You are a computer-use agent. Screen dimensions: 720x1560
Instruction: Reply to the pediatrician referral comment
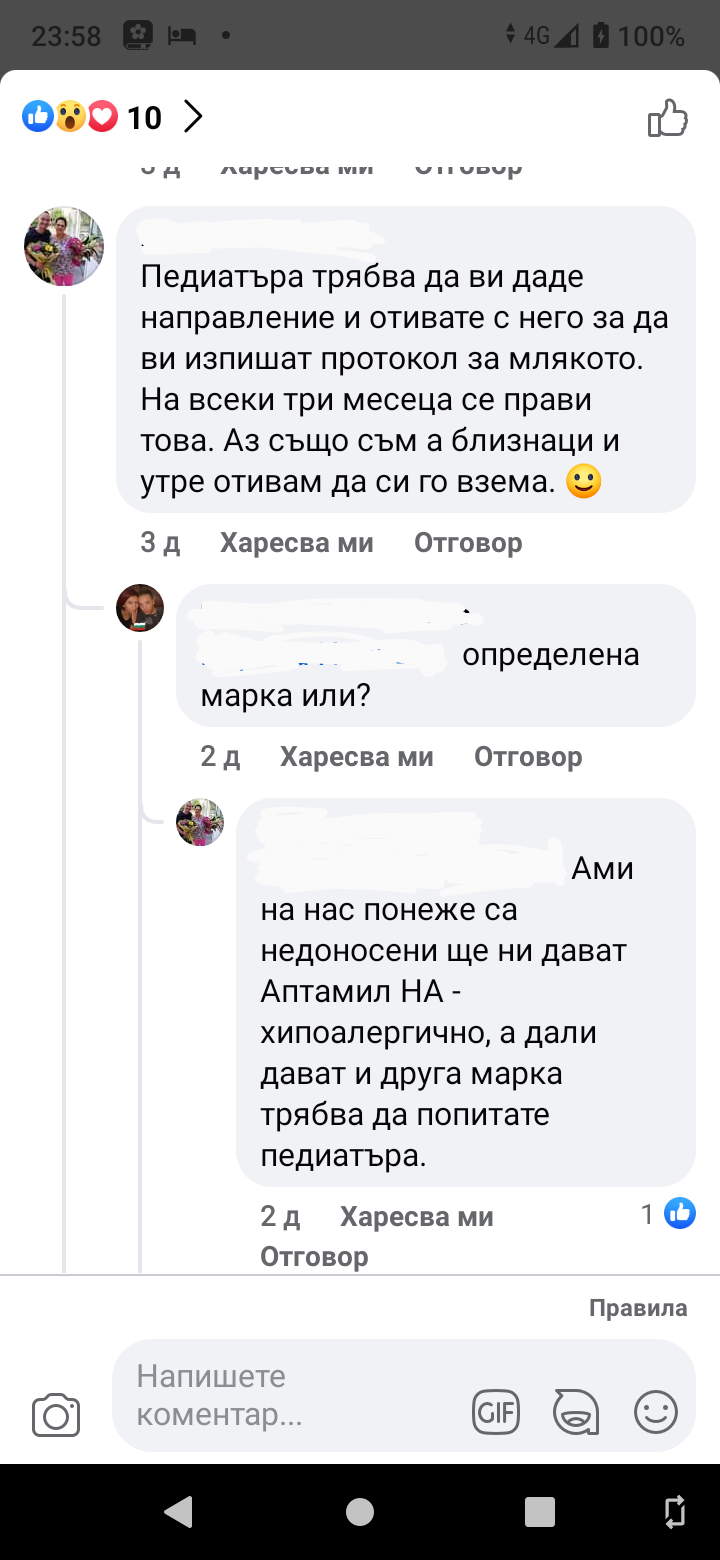(468, 543)
